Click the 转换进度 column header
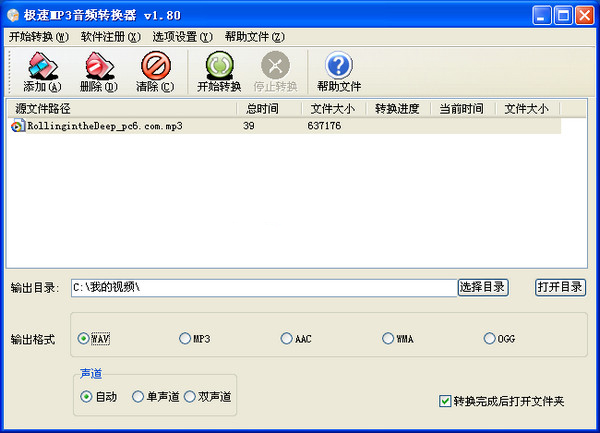The image size is (600, 433). tap(398, 109)
